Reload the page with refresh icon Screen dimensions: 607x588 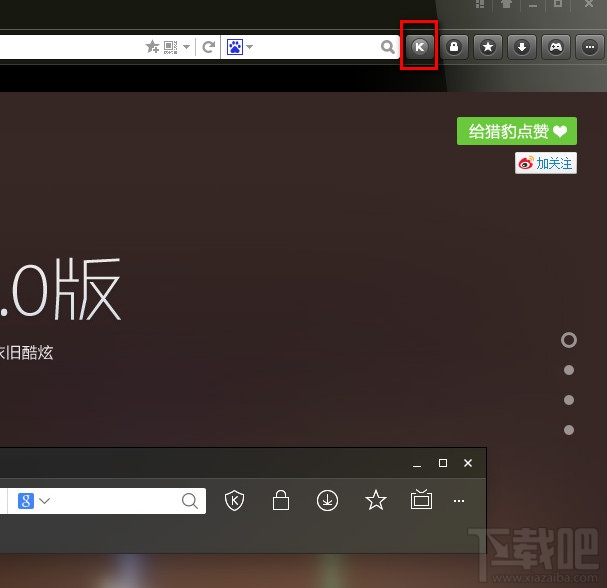click(x=209, y=47)
